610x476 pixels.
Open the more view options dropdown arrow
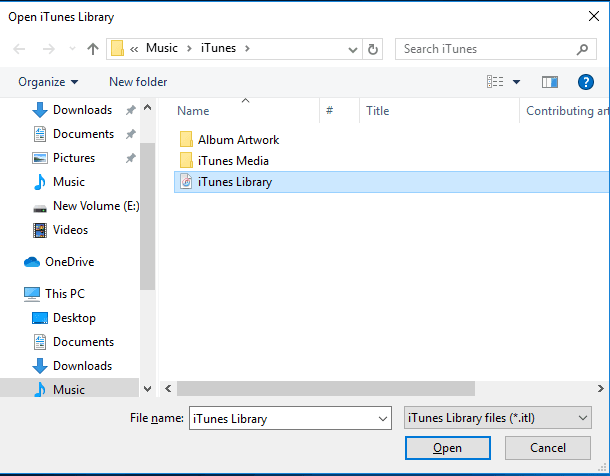point(516,82)
